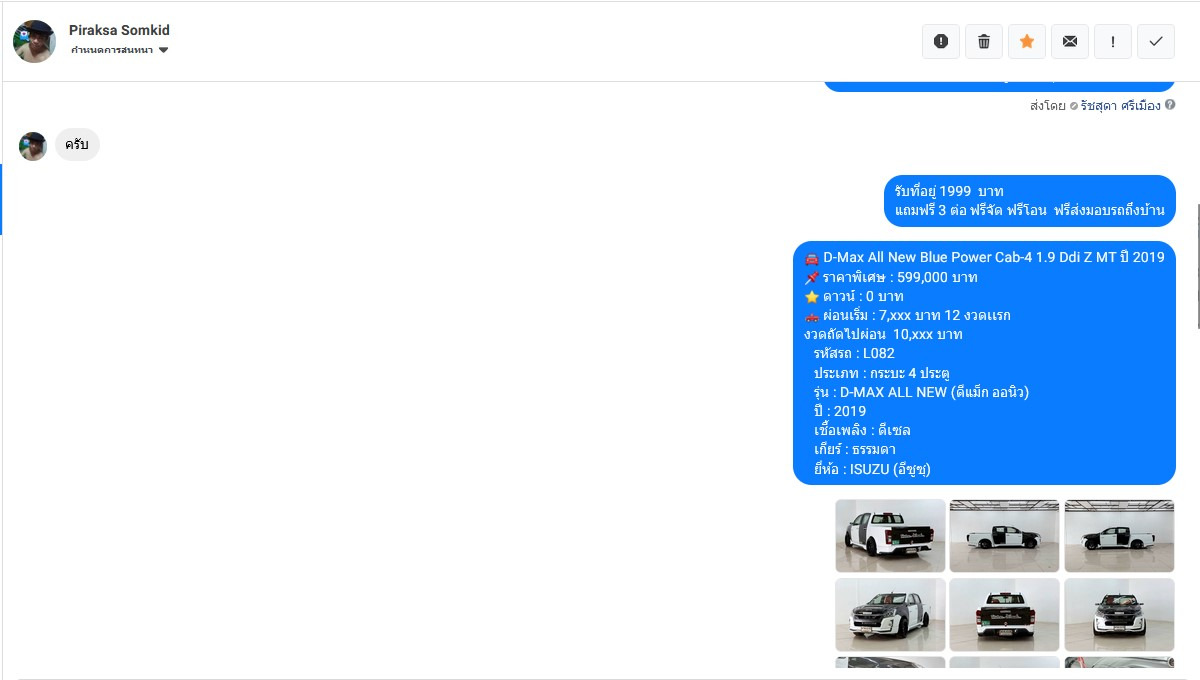Delete conversation with the trash icon
This screenshot has height=680, width=1200.
pos(984,41)
